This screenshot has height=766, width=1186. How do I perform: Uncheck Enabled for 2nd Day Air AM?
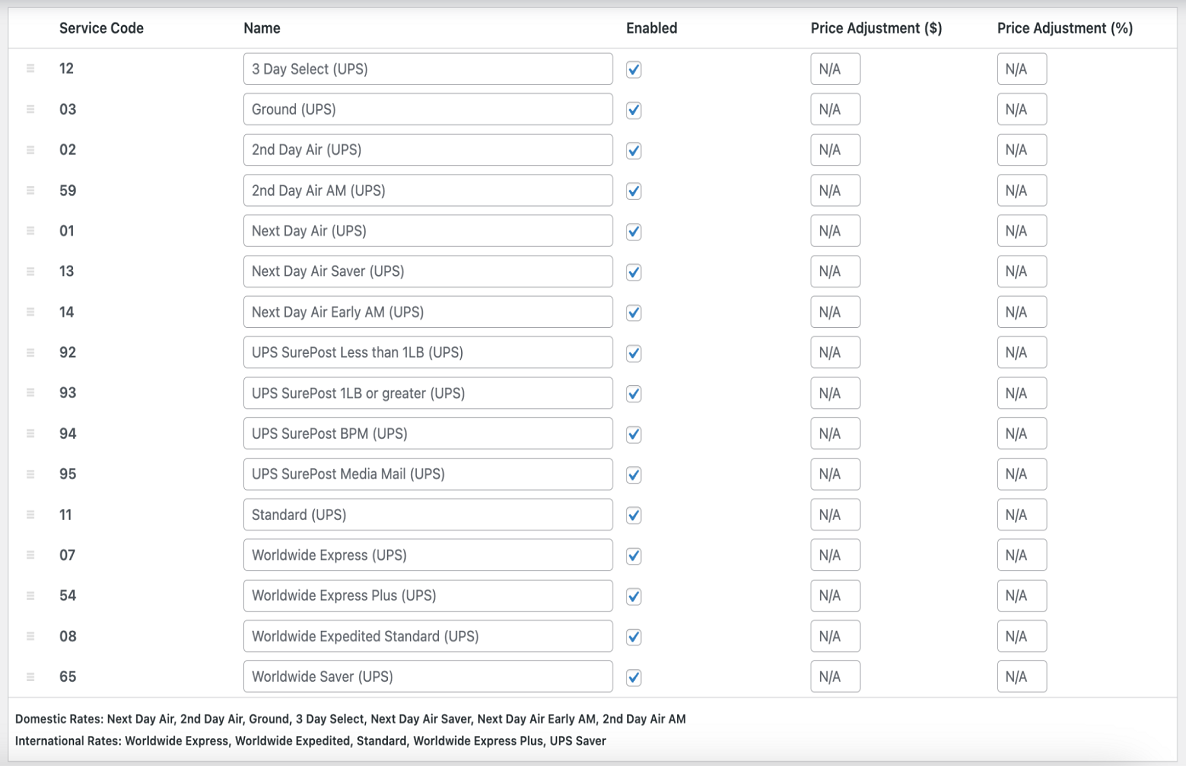point(633,190)
